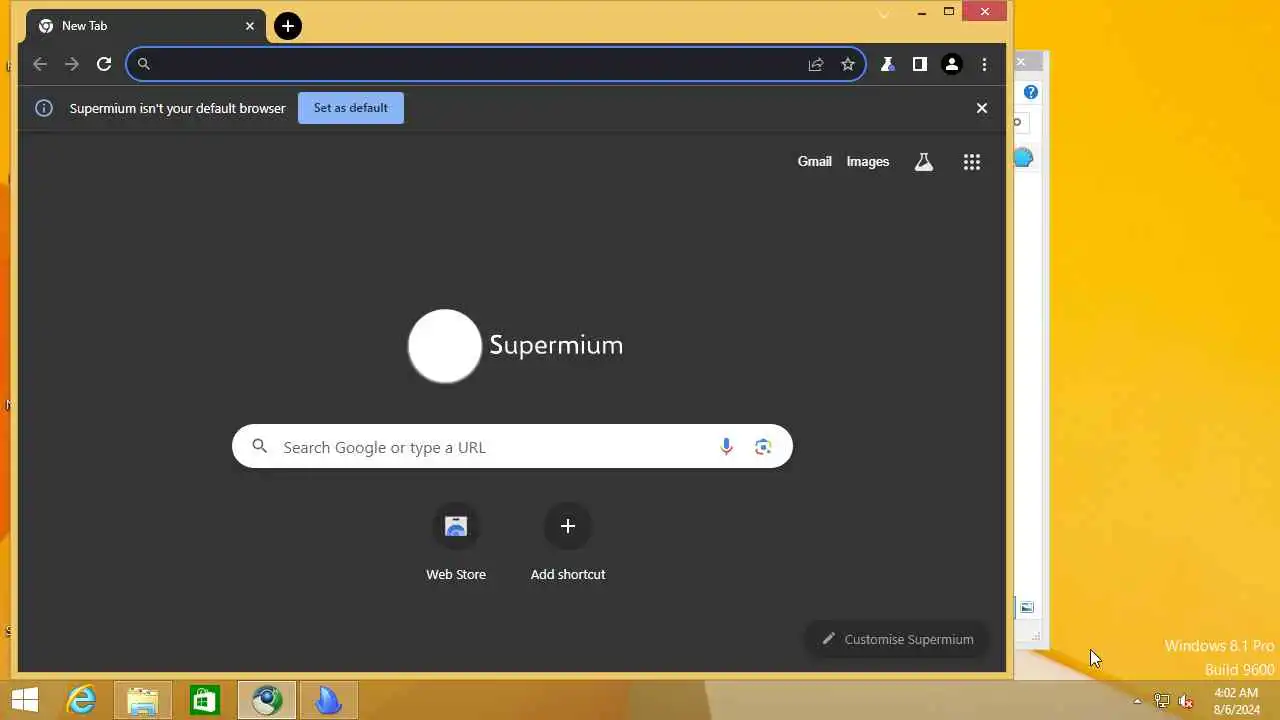Screen dimensions: 1280x720
Task: Add shortcut tile on new tab page
Action: click(x=568, y=544)
